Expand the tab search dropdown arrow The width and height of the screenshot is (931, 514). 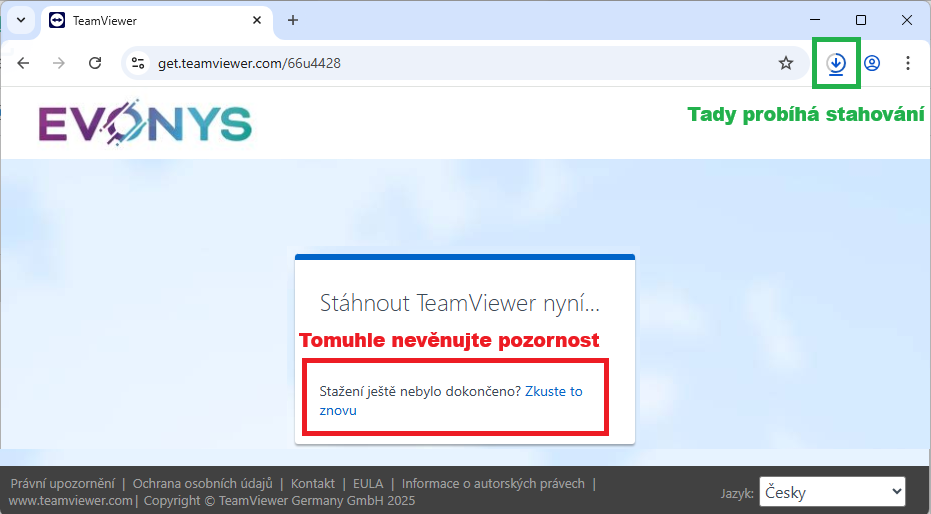click(20, 20)
